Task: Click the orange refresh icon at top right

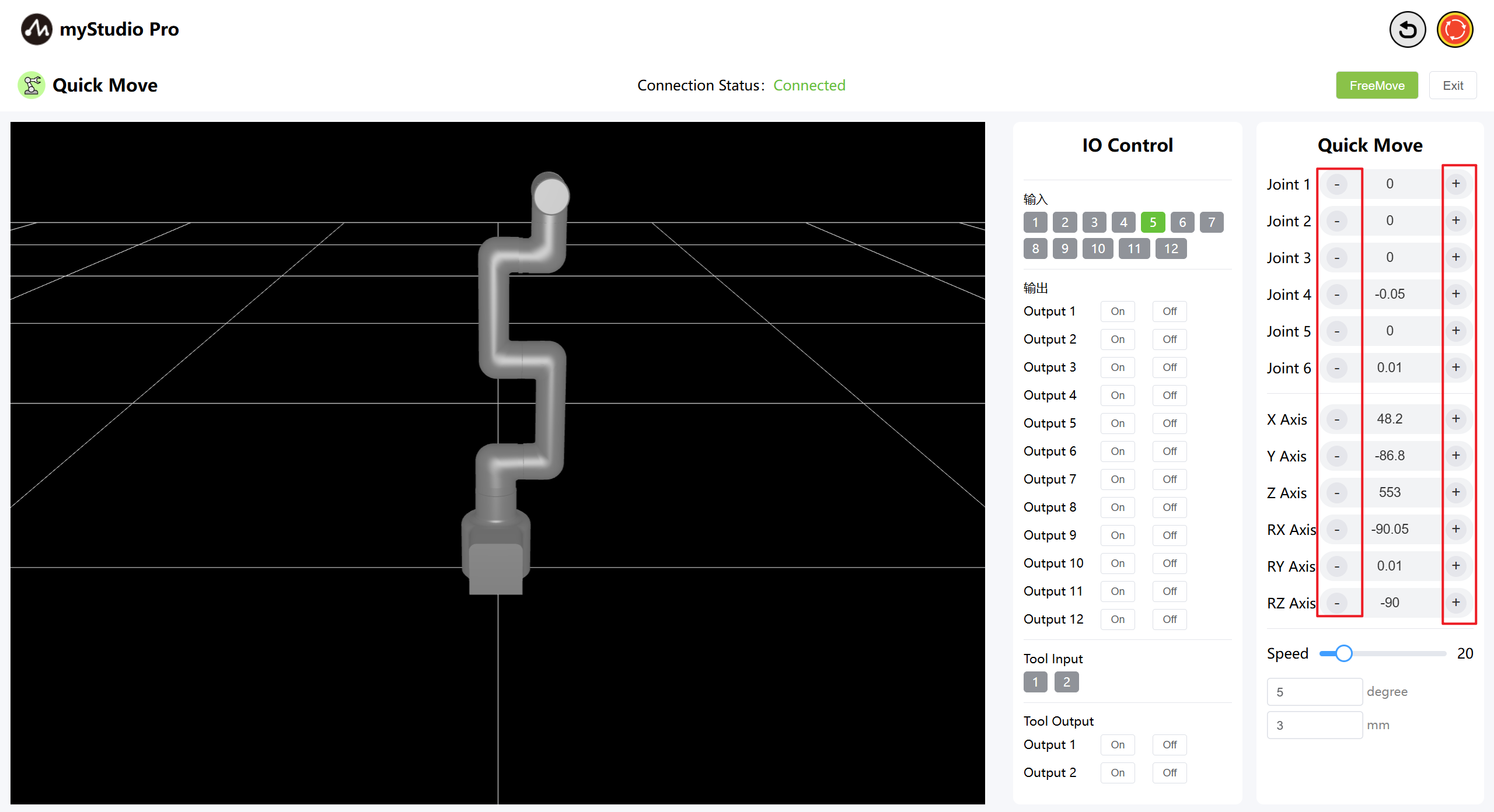Action: pos(1455,29)
